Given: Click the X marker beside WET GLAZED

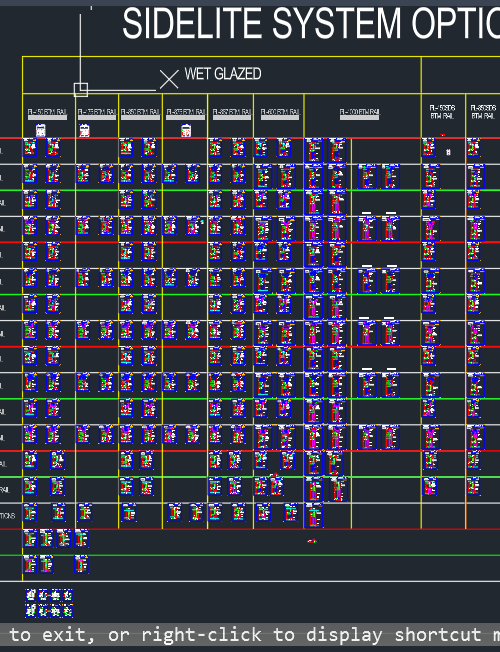Looking at the screenshot, I should point(169,79).
